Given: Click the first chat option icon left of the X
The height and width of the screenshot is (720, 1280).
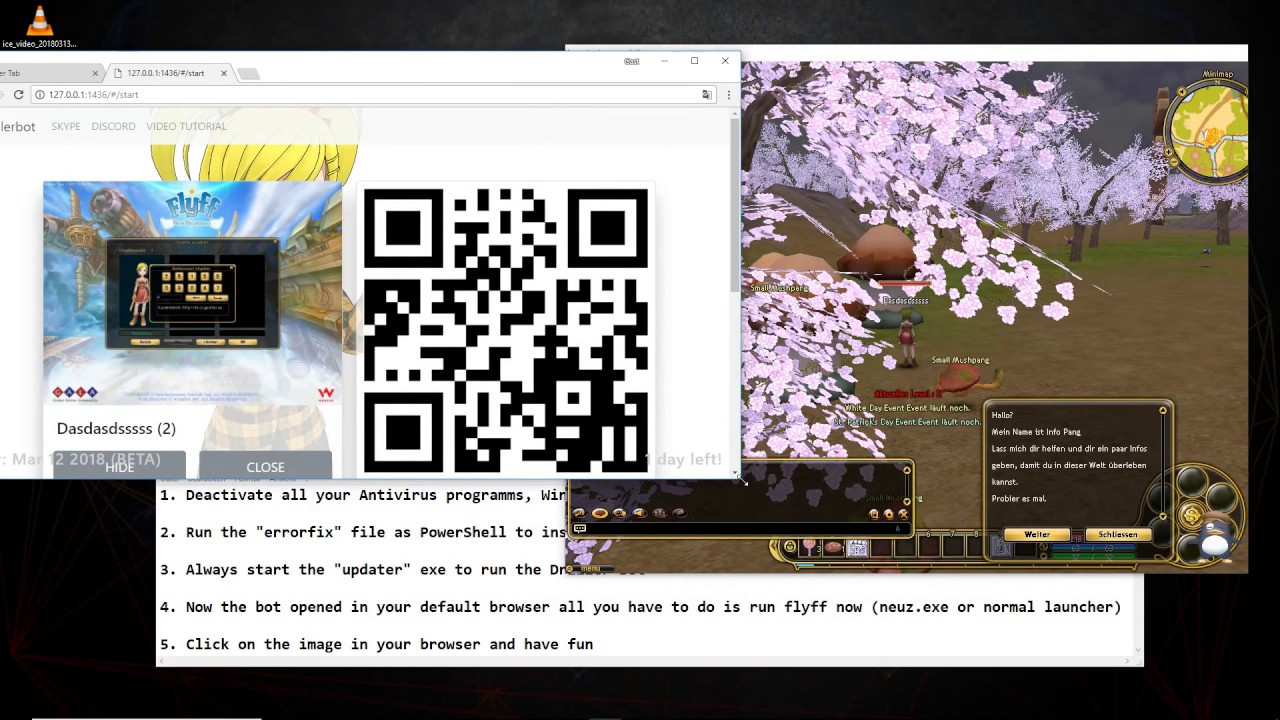Looking at the screenshot, I should pyautogui.click(x=874, y=514).
